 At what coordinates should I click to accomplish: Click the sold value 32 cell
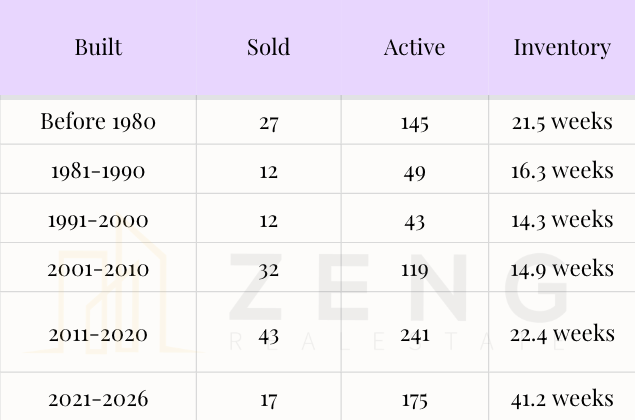(268, 270)
